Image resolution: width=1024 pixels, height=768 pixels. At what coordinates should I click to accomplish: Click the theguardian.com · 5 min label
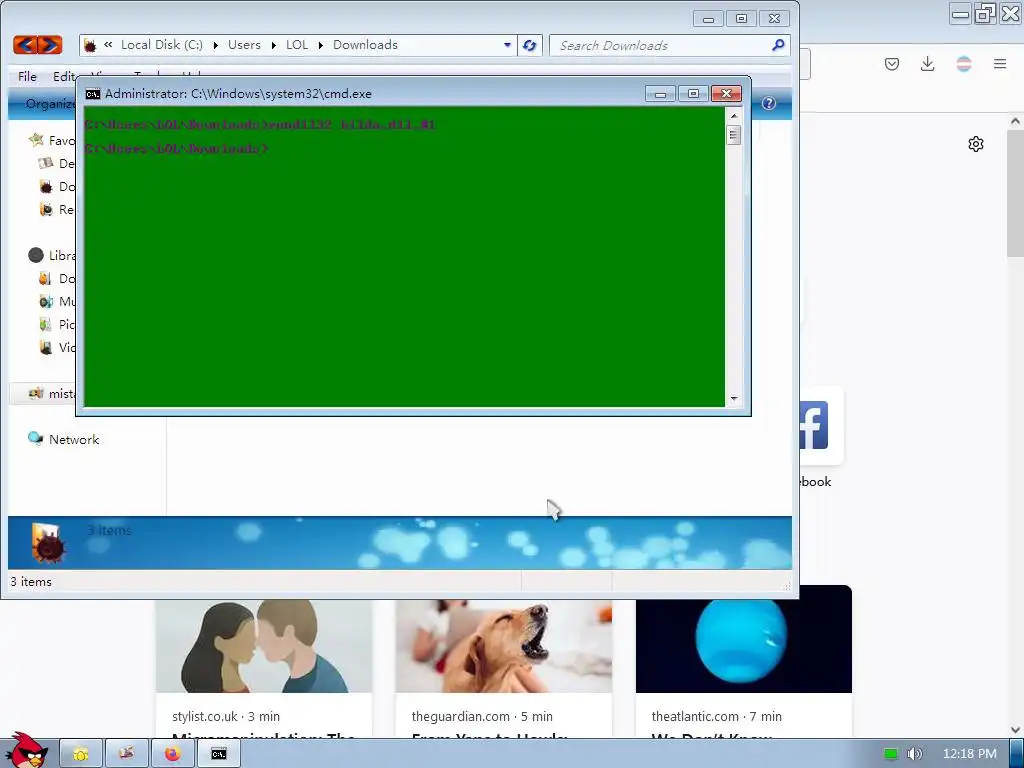[x=482, y=716]
